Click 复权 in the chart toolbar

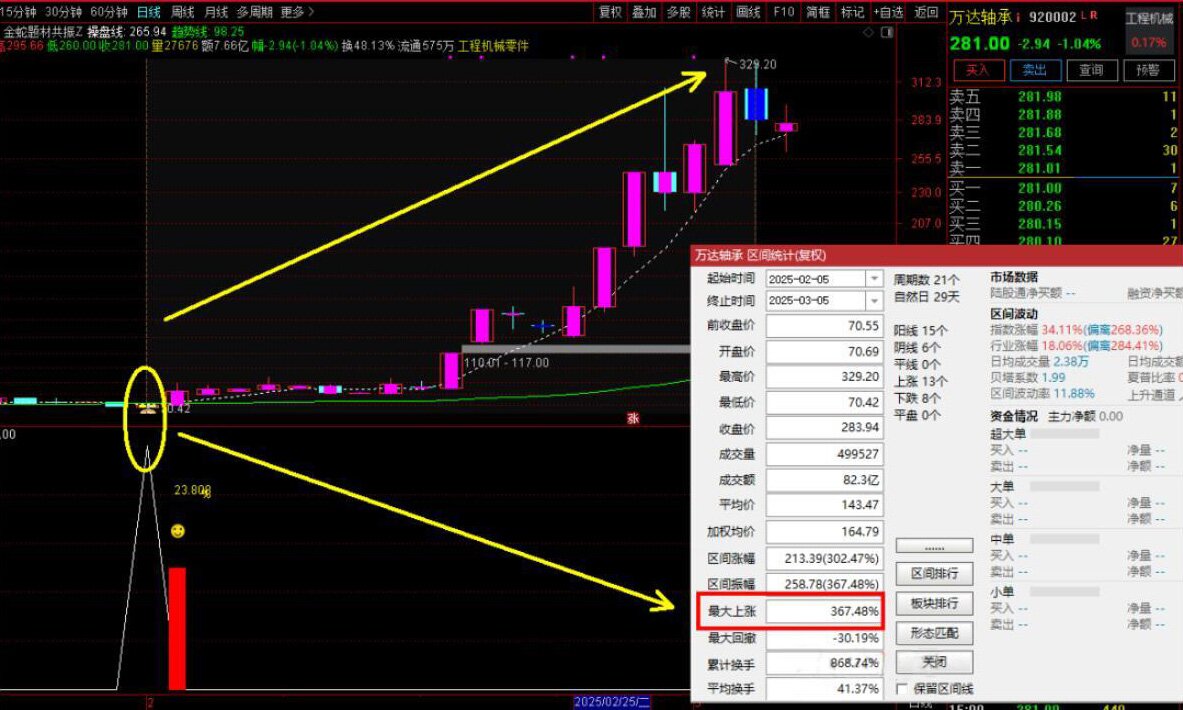pos(610,12)
